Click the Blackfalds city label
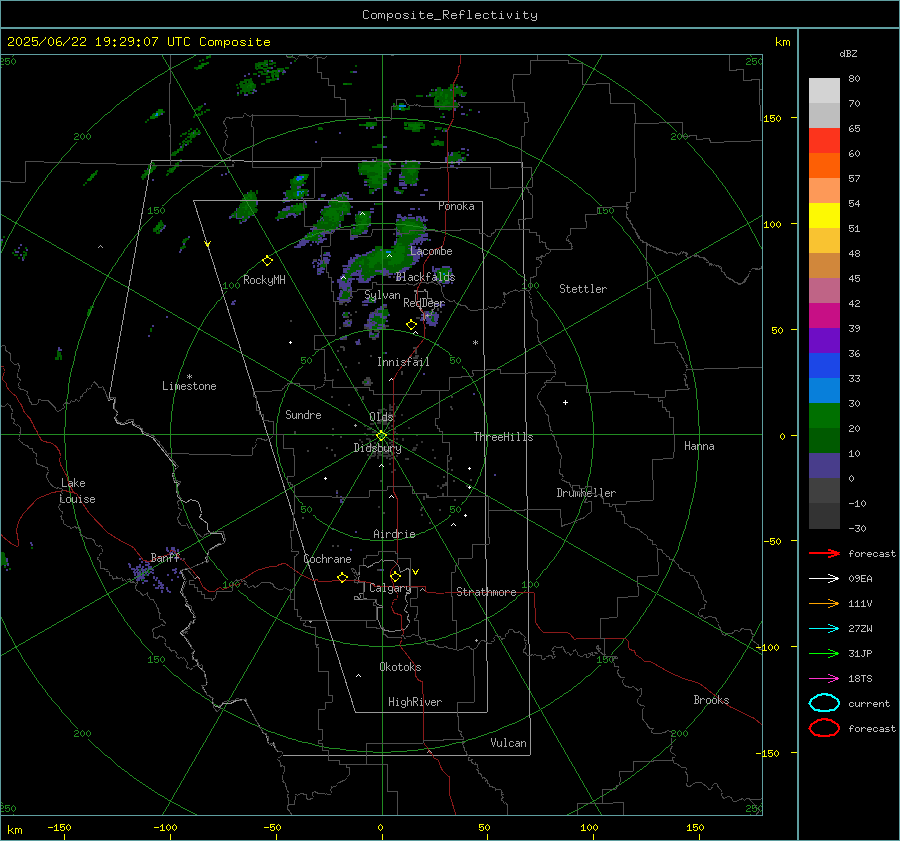This screenshot has height=841, width=900. (425, 277)
